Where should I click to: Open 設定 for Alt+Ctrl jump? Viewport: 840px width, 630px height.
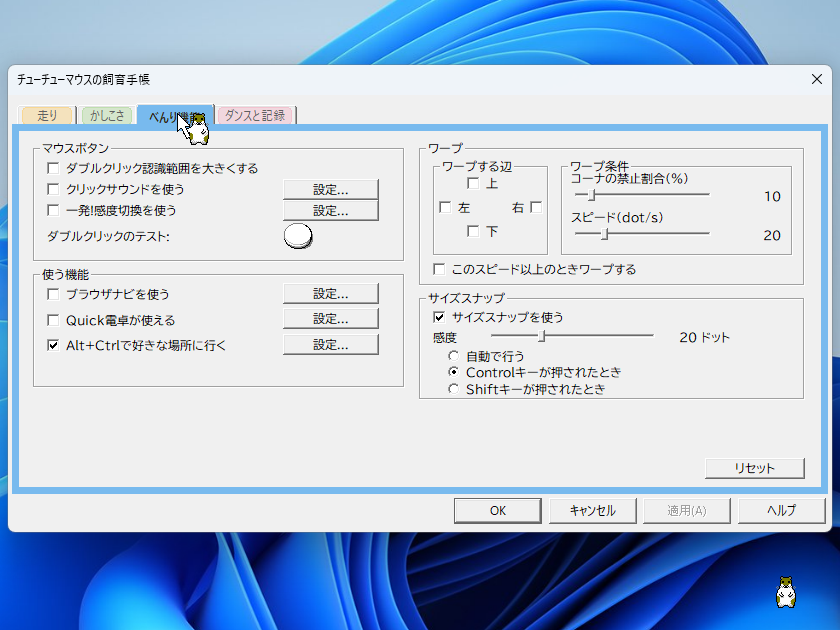coord(331,344)
